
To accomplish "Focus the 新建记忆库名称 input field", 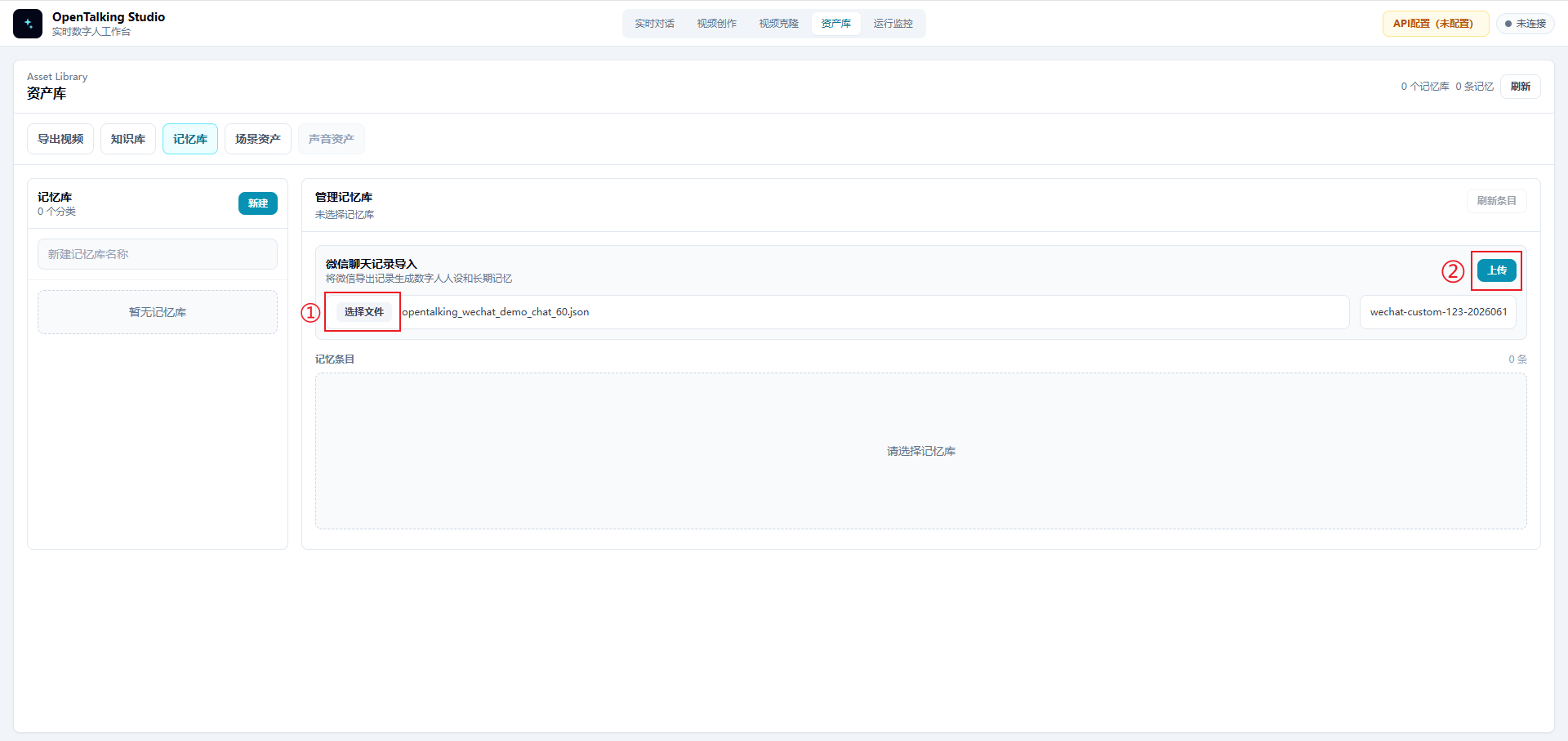I will click(x=158, y=254).
